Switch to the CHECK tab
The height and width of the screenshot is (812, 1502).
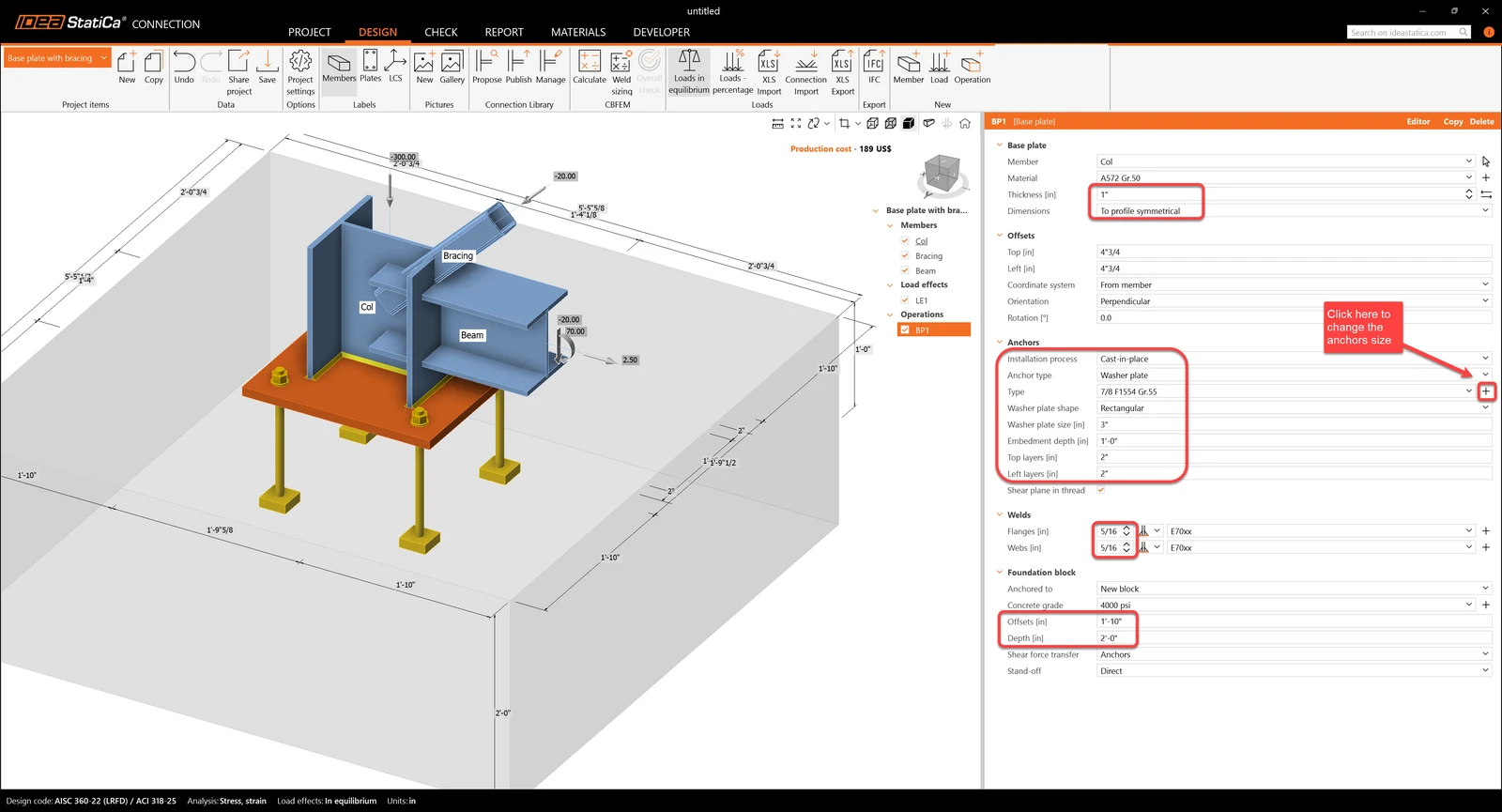(441, 32)
